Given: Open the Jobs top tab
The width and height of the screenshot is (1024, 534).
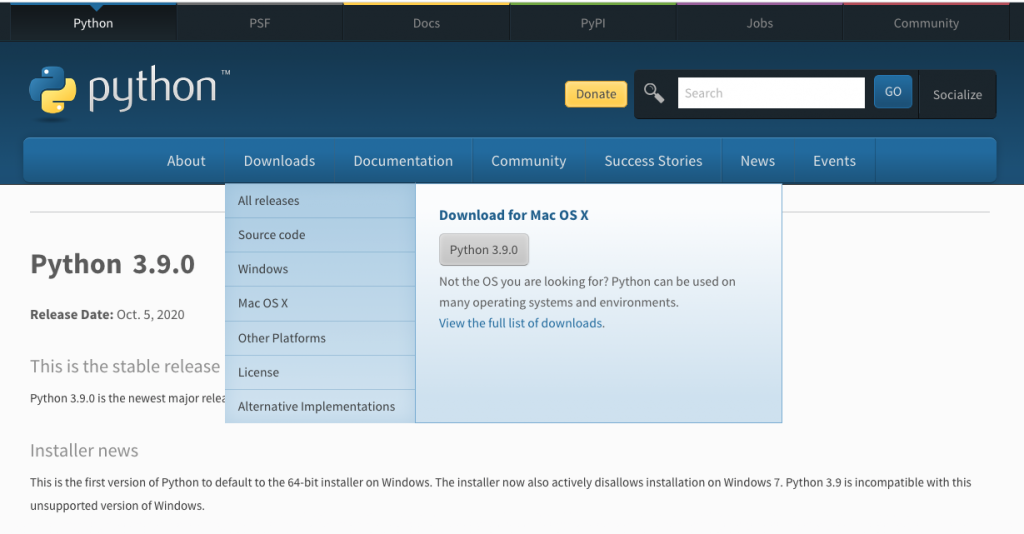Looking at the screenshot, I should point(760,24).
